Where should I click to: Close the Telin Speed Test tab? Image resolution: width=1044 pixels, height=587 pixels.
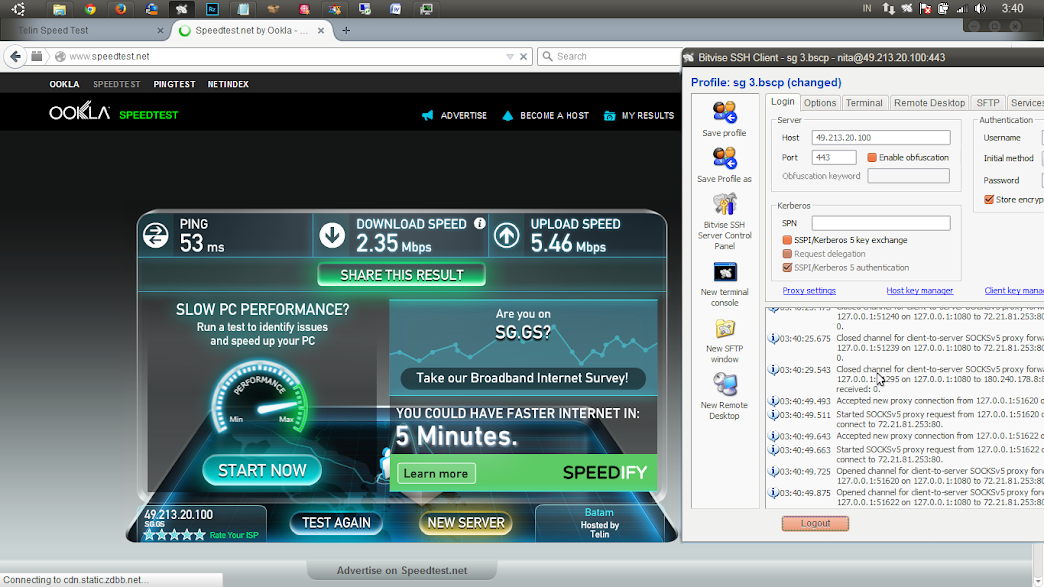click(x=160, y=31)
